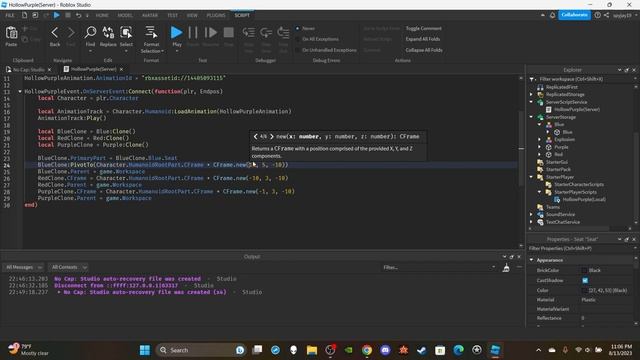Collapse the StarterPlayer tree node
This screenshot has width=640, height=360.
point(531,177)
